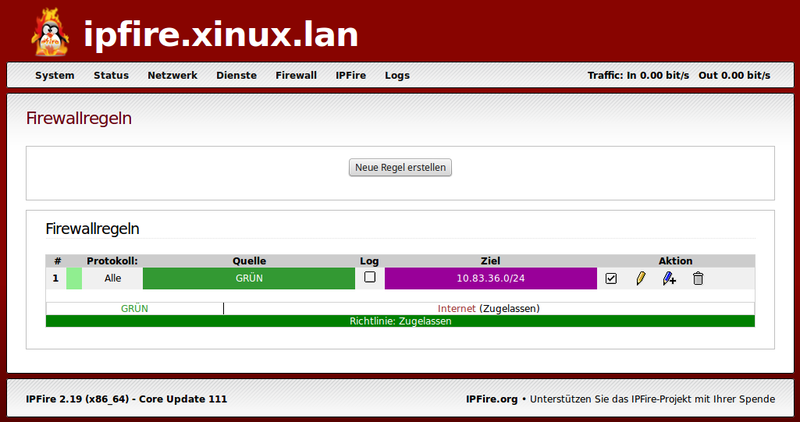800x422 pixels.
Task: Click the Richtlinie: Zugelassen policy bar
Action: click(400, 321)
